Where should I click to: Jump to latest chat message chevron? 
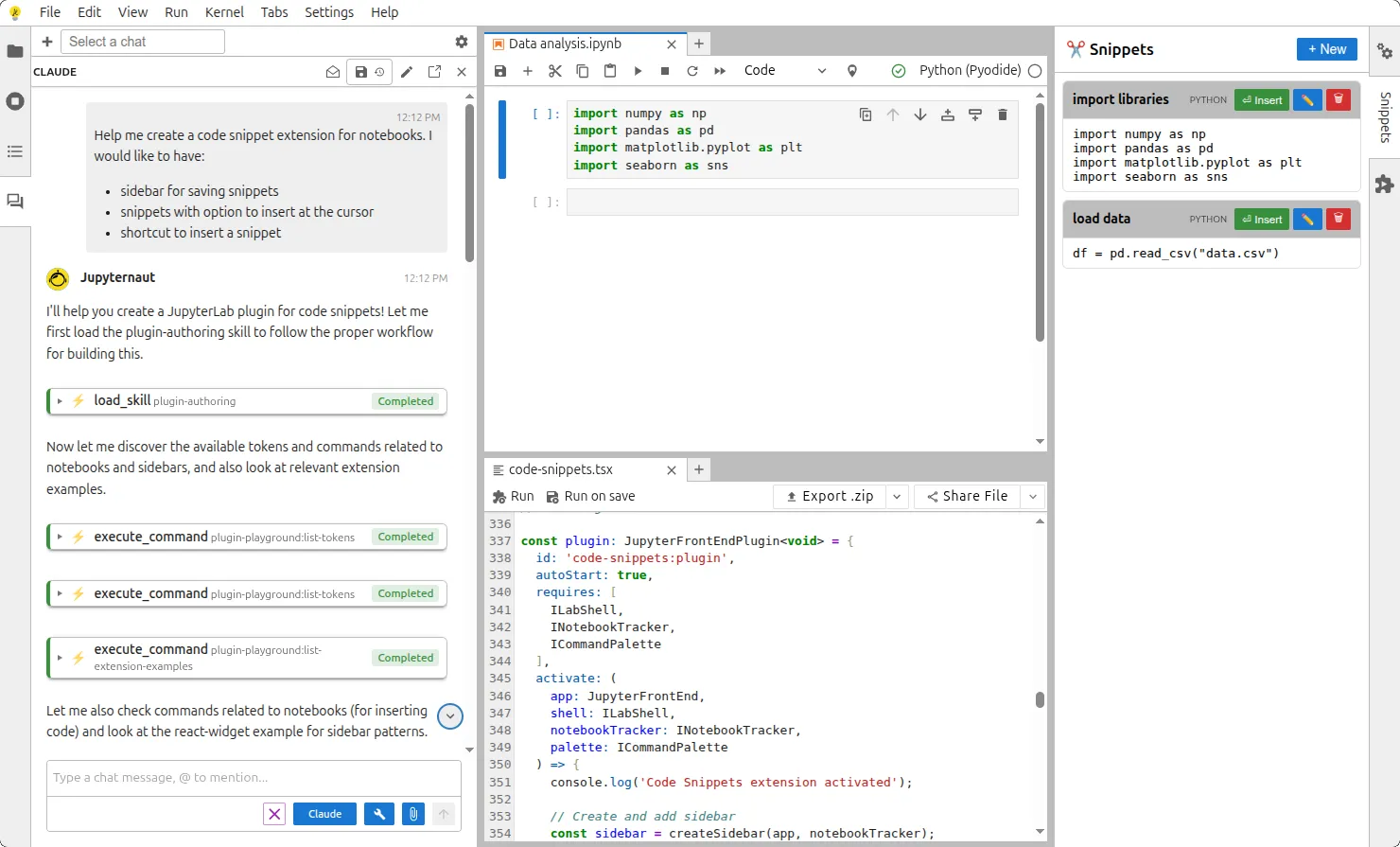(x=450, y=717)
